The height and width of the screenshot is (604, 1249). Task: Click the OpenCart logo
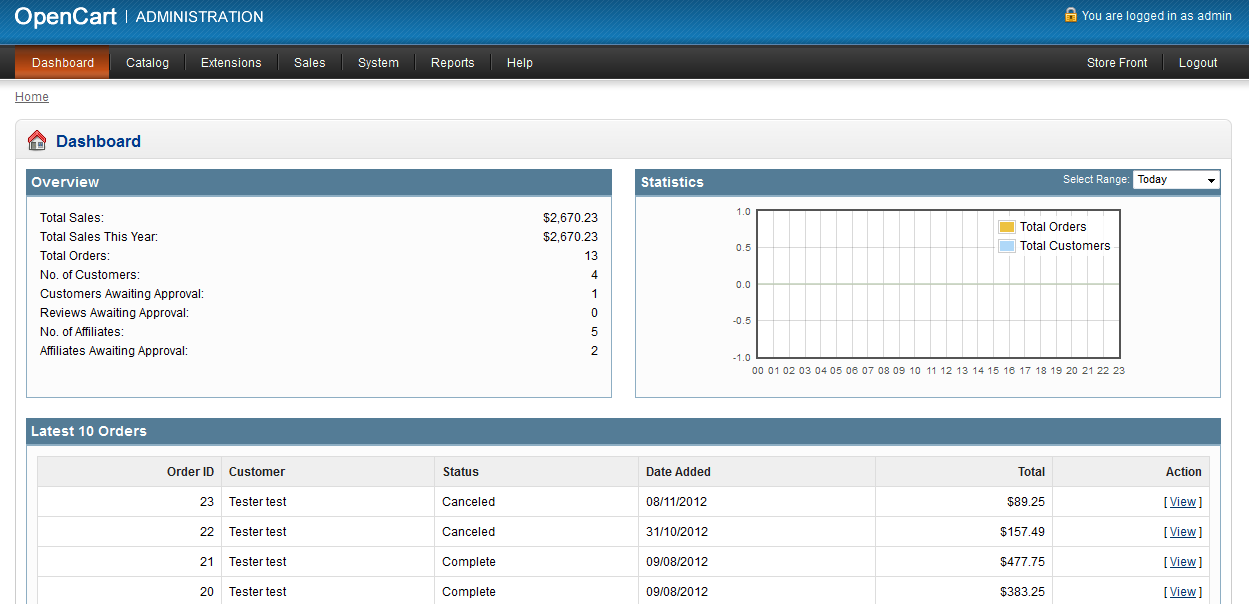coord(65,16)
